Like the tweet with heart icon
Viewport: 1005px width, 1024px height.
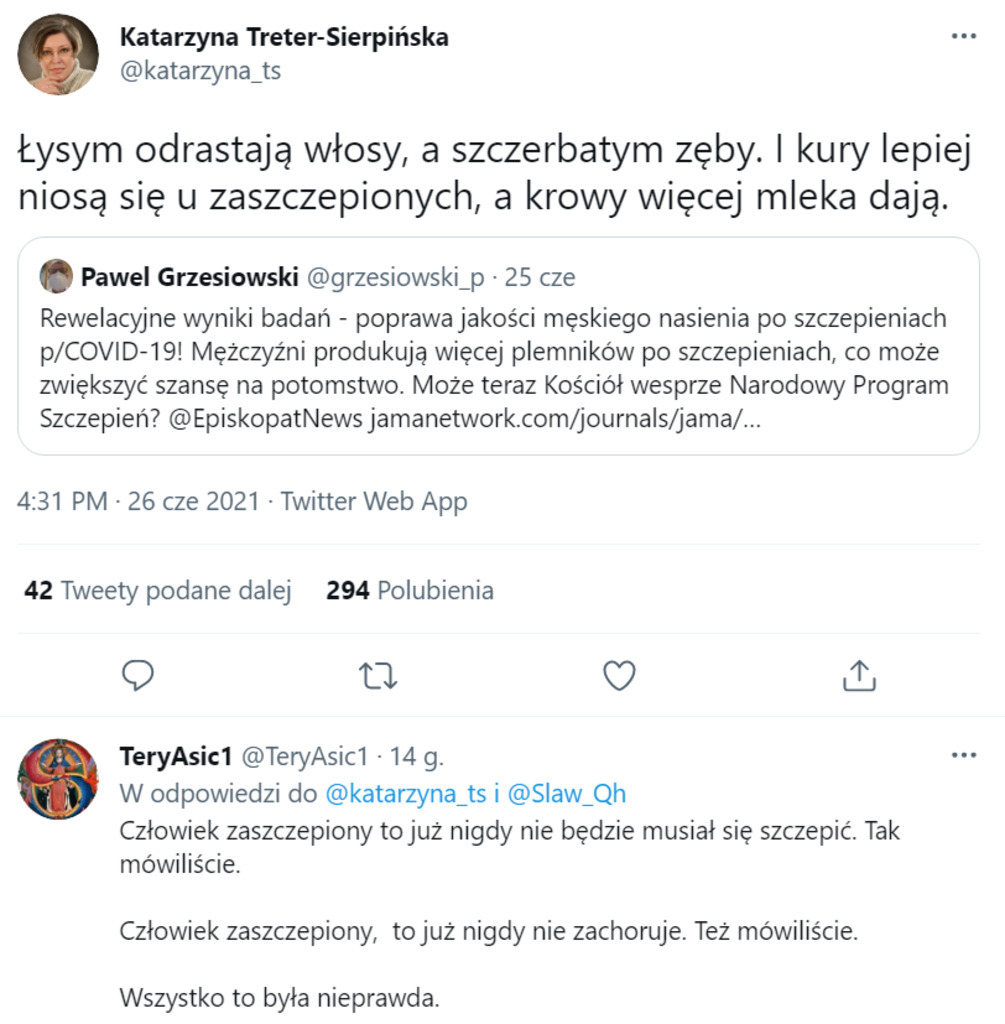(x=619, y=677)
